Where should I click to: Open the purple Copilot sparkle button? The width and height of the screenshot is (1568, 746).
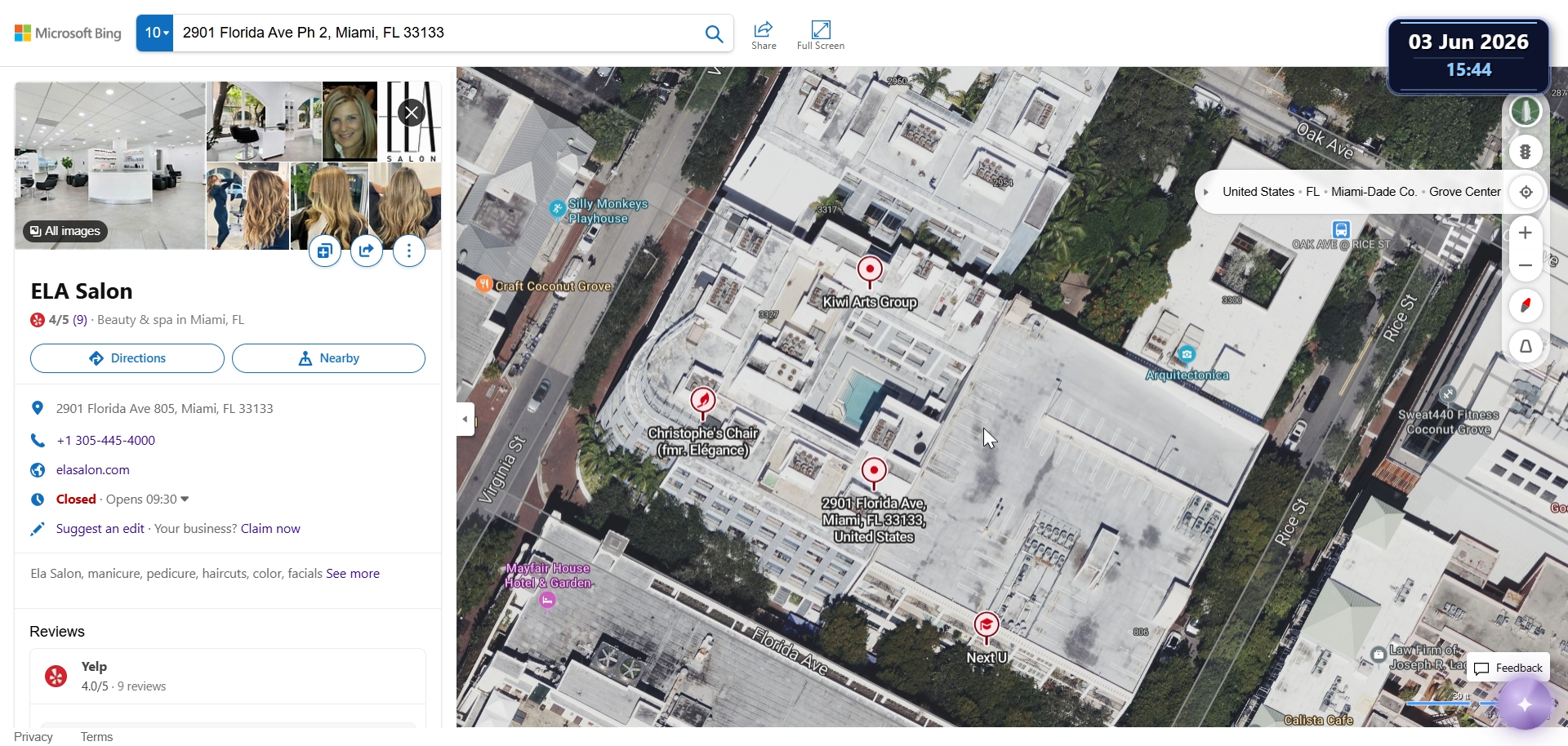(1525, 704)
